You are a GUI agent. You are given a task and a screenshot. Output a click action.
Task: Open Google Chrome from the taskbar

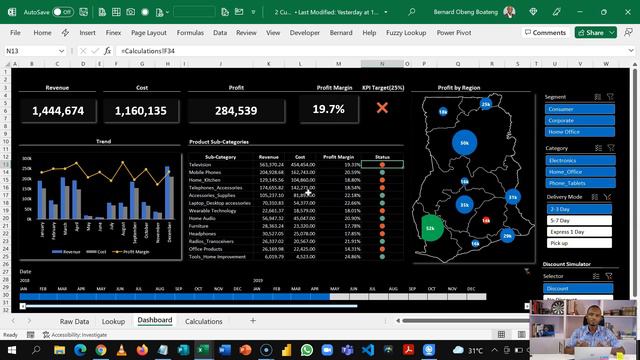[x=101, y=350]
